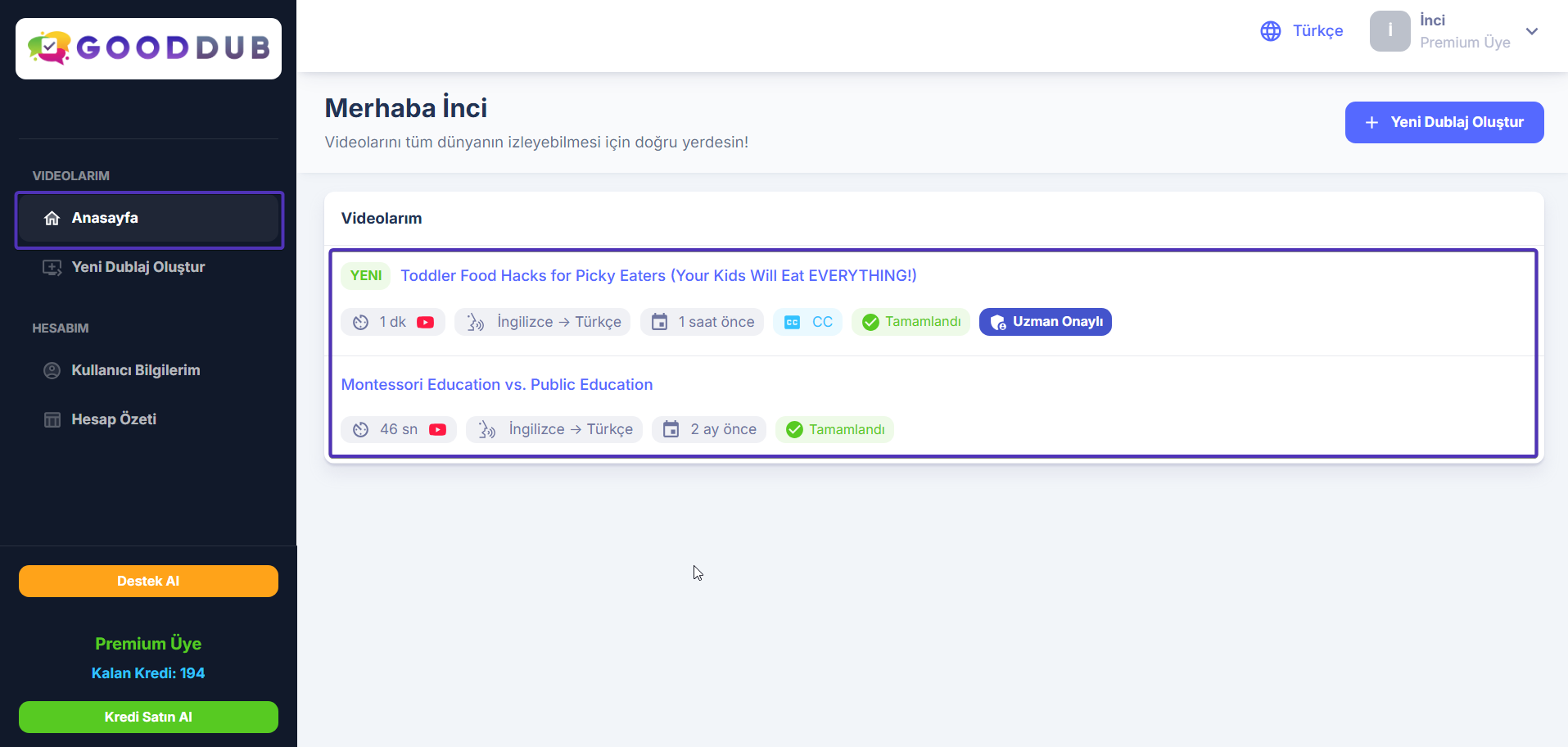
Task: Click the home icon beside Anasayfa
Action: tap(52, 219)
